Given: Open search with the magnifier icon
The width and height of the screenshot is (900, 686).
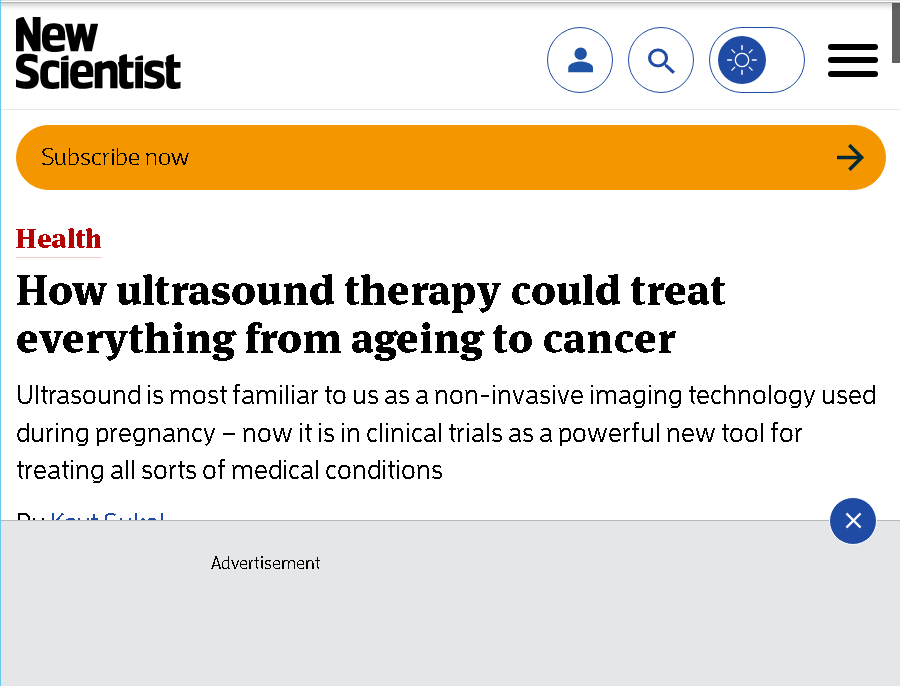Looking at the screenshot, I should click(661, 60).
